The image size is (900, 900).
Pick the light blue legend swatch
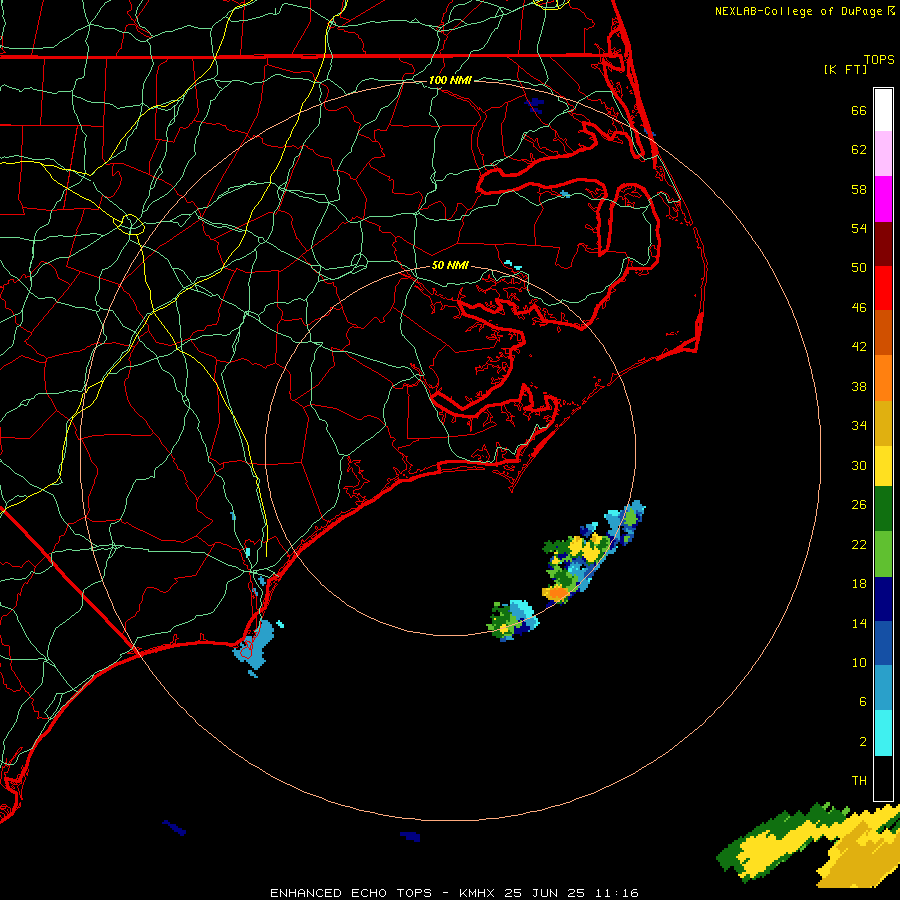883,688
